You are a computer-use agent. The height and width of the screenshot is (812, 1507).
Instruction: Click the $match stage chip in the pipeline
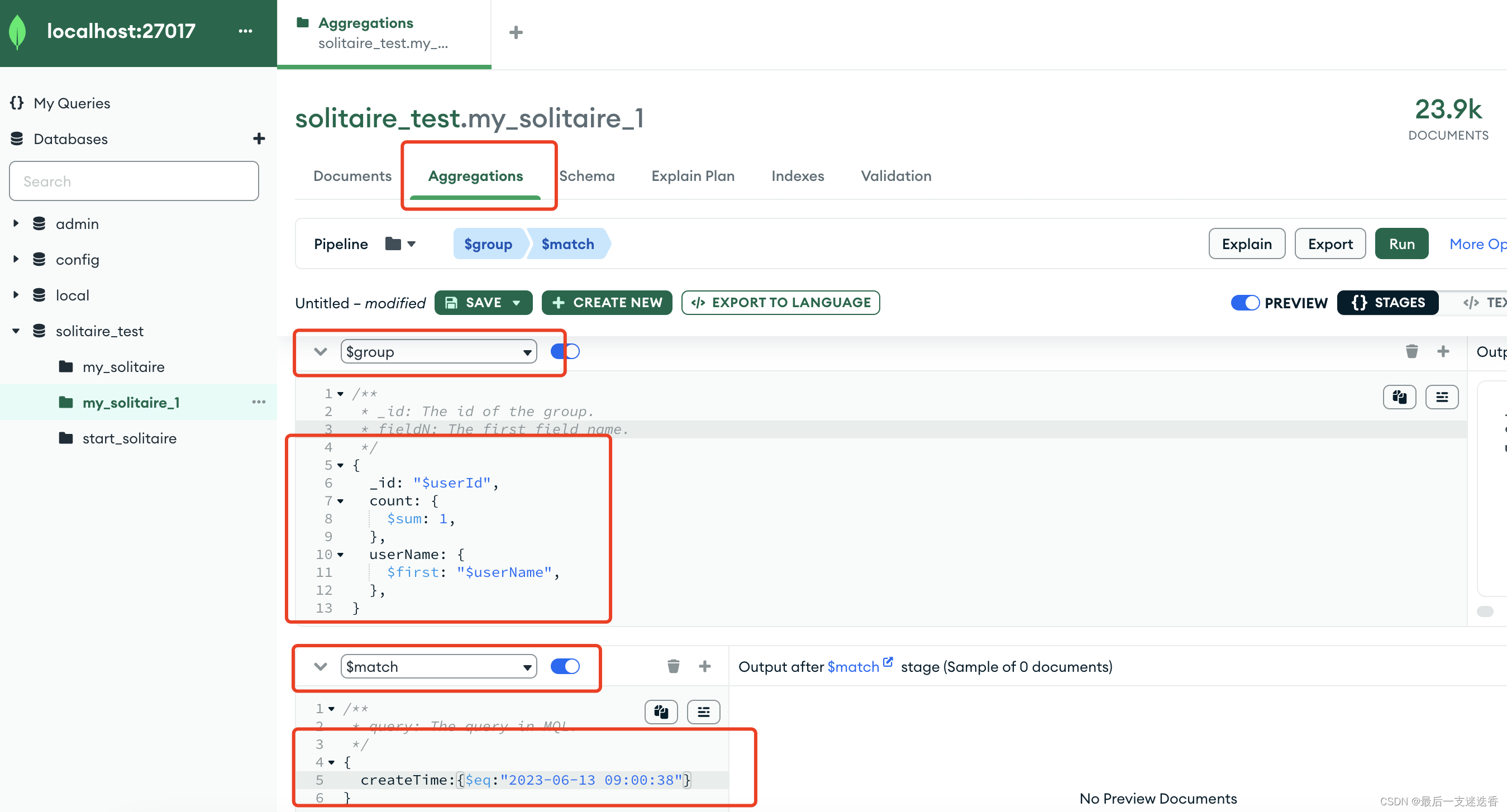[x=567, y=244]
